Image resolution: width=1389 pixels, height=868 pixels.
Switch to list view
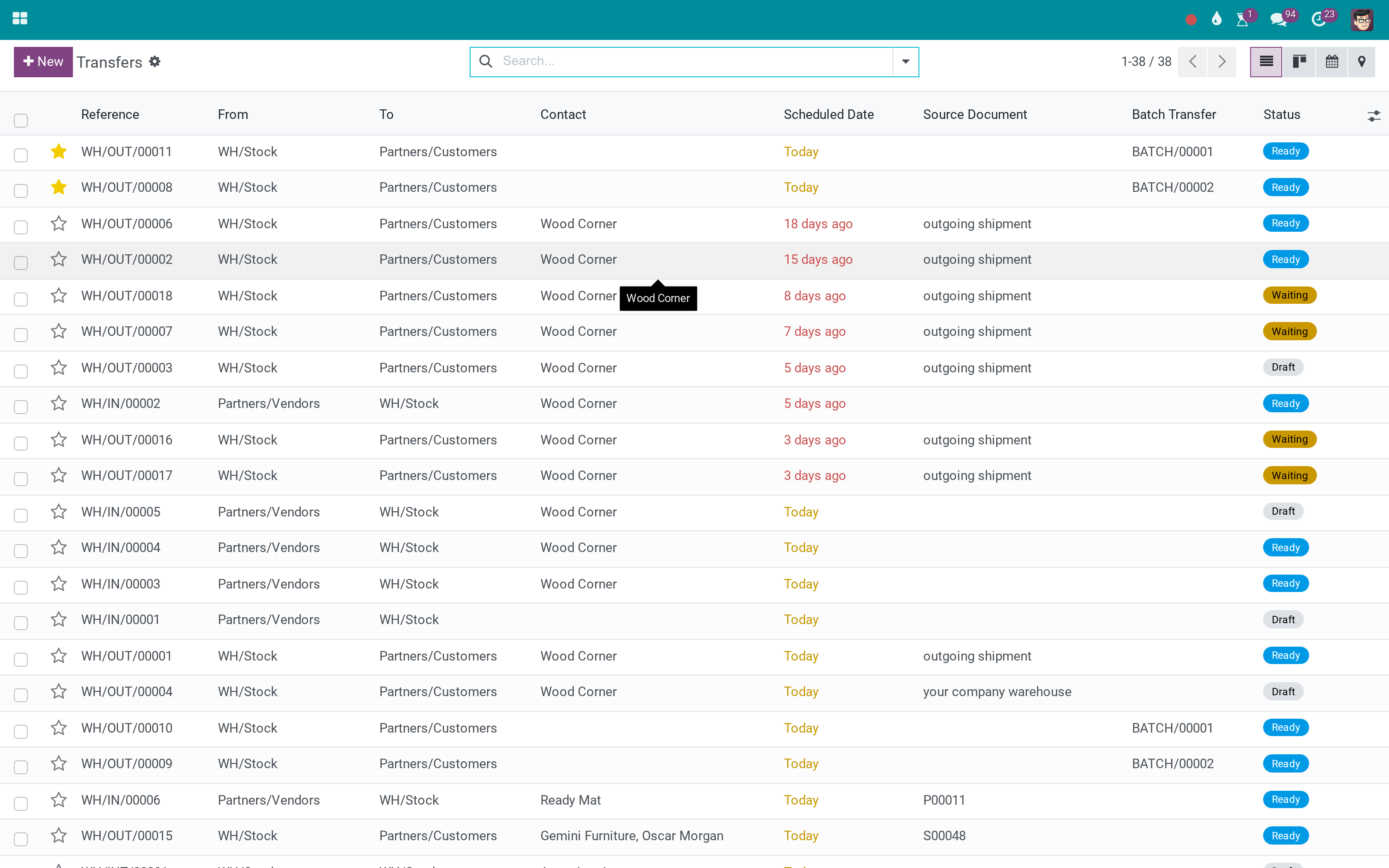pos(1266,62)
